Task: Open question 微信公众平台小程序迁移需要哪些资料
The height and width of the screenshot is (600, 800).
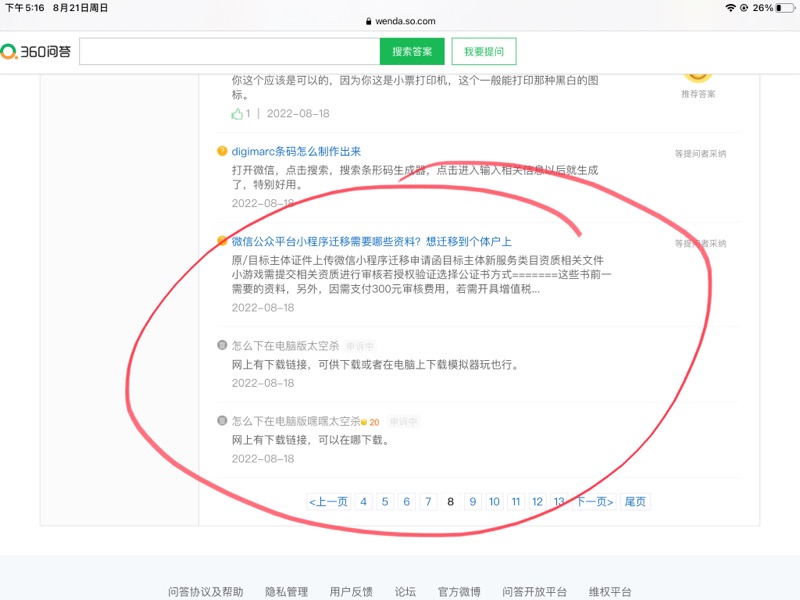Action: 371,242
